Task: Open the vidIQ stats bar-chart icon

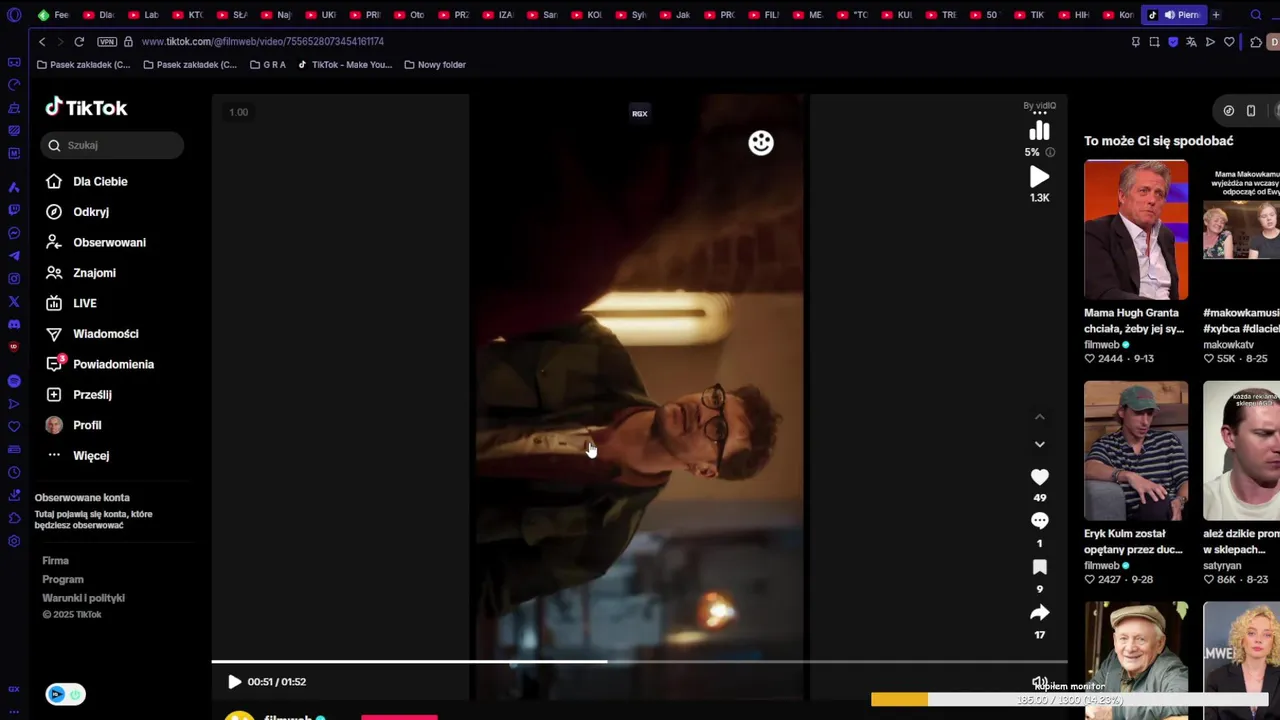Action: pos(1039,131)
